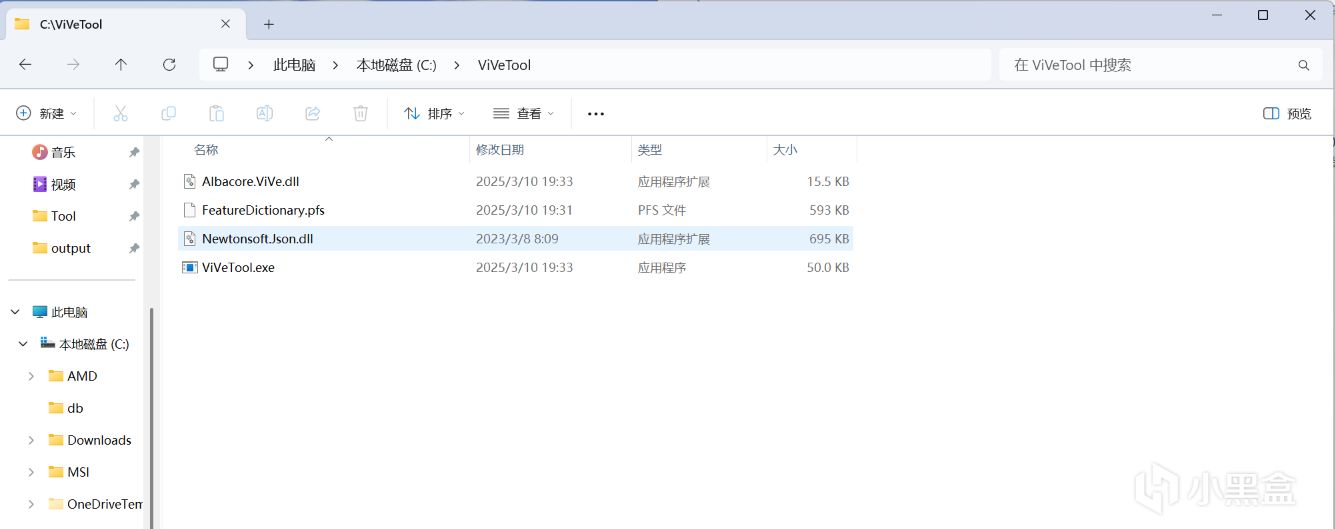Click the paste clipboard icon
Image resolution: width=1335 pixels, height=529 pixels.
pyautogui.click(x=216, y=114)
